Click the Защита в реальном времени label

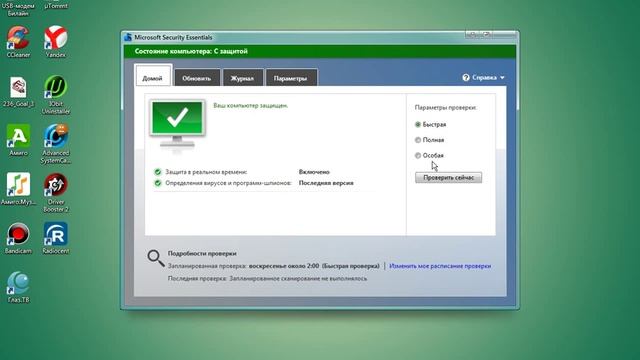[206, 172]
